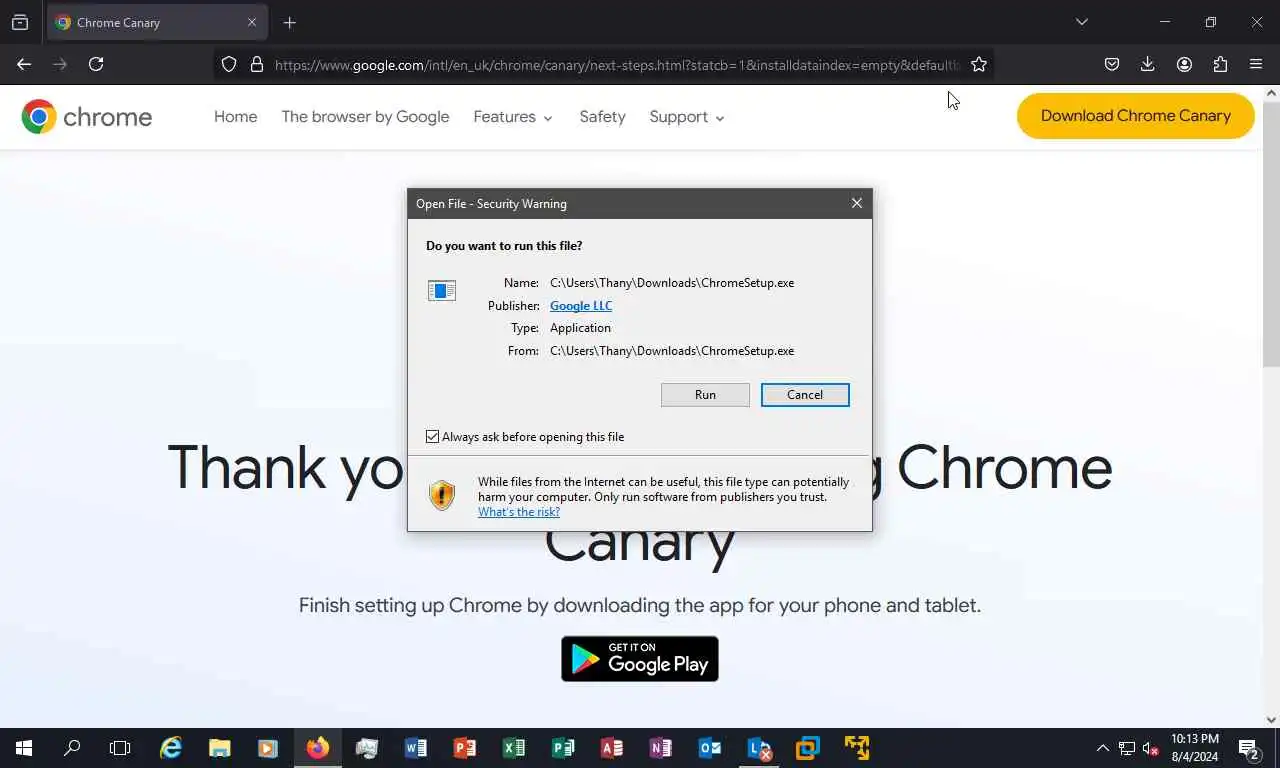Launch Access from the taskbar

point(611,748)
